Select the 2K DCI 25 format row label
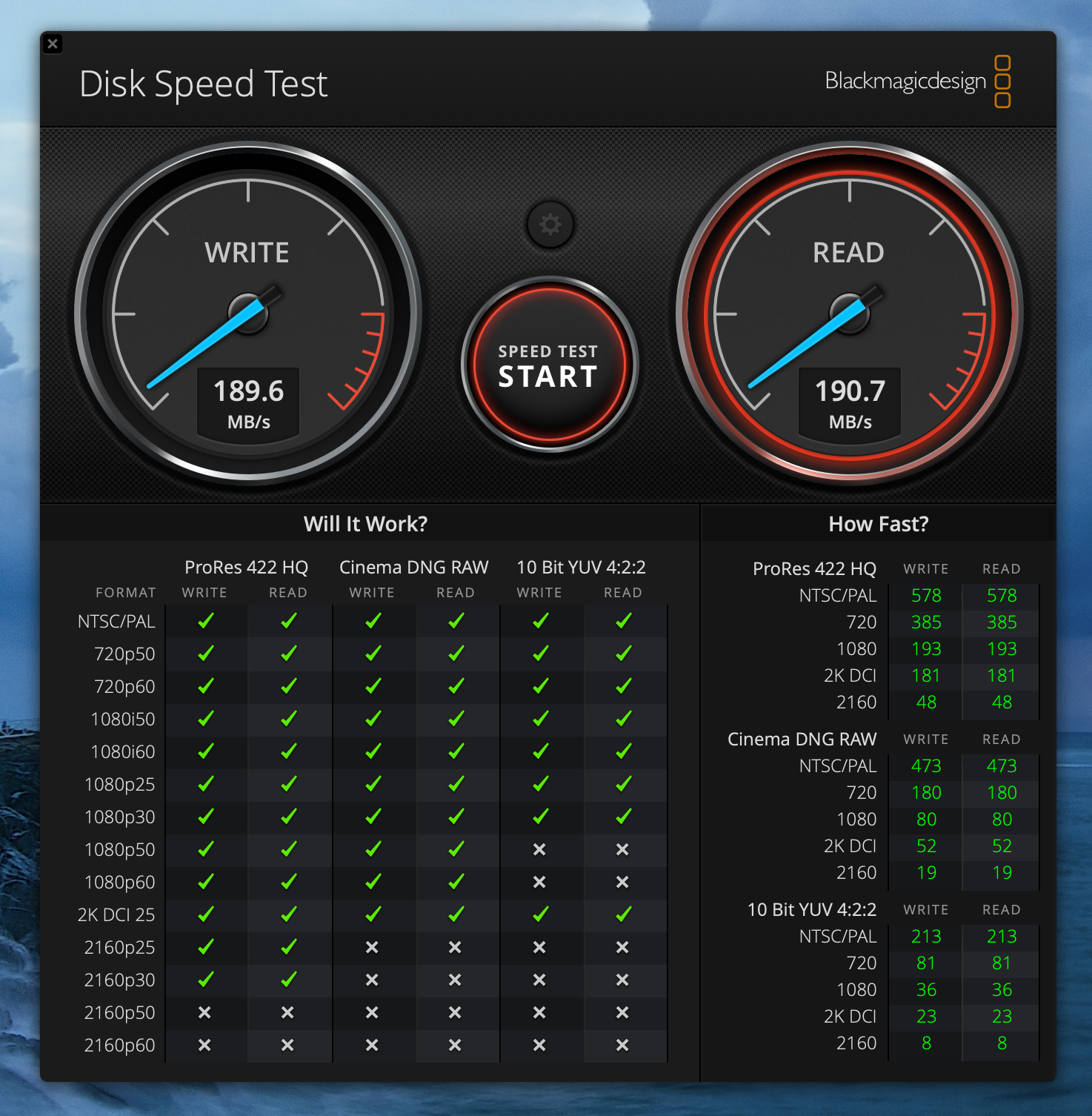The height and width of the screenshot is (1116, 1092). 116,914
